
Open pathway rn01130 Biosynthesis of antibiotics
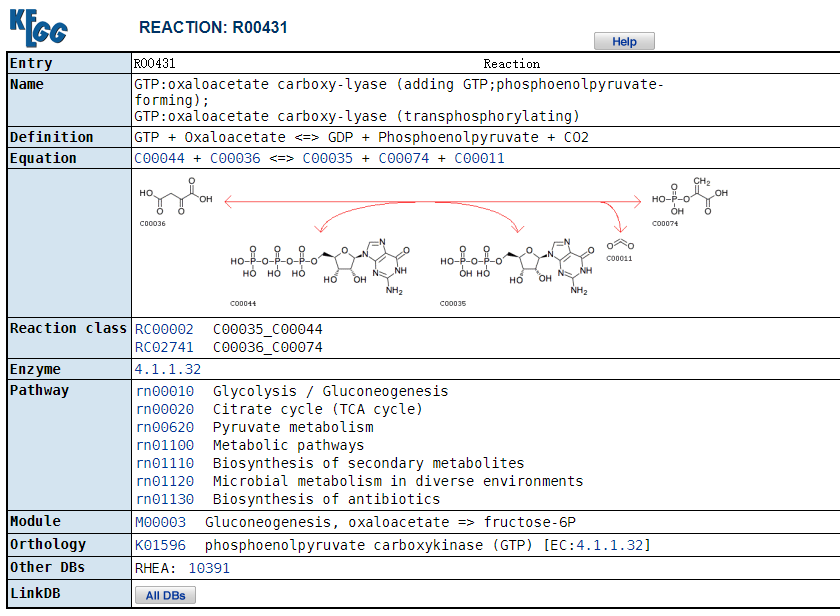click(165, 499)
